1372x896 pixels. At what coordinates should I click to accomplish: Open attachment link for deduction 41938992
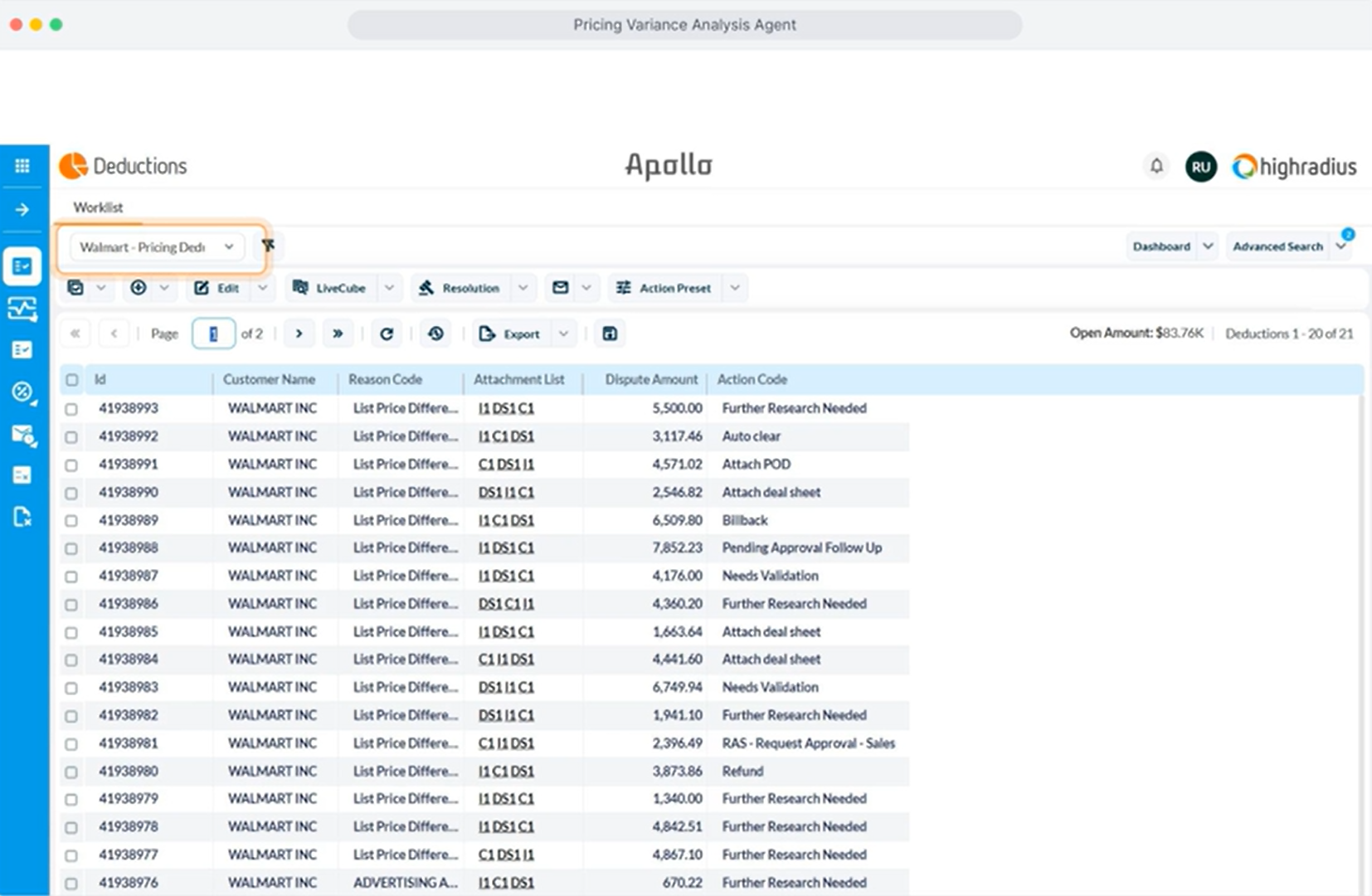[x=506, y=436]
